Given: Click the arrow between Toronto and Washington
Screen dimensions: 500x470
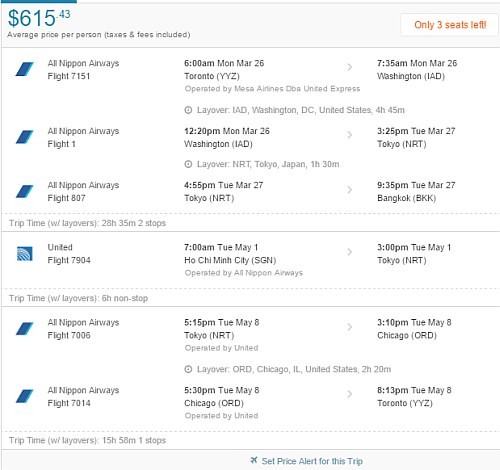Looking at the screenshot, I should (x=349, y=67).
